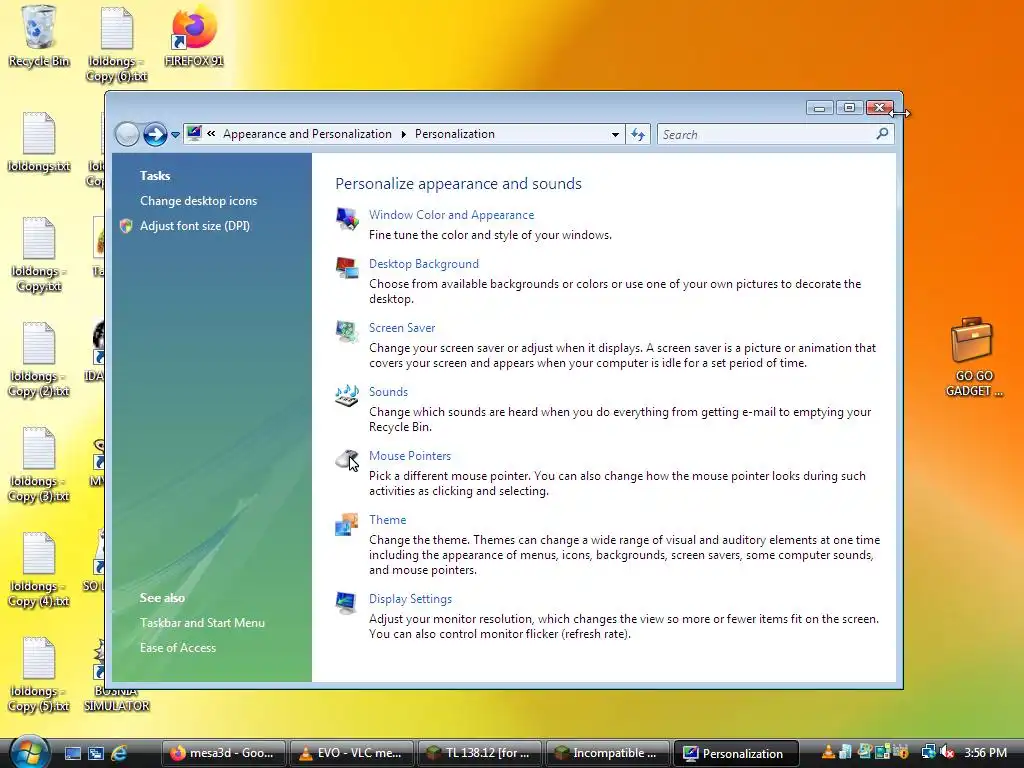This screenshot has height=768, width=1024.
Task: Click the VLC cone tray icon
Action: 828,752
